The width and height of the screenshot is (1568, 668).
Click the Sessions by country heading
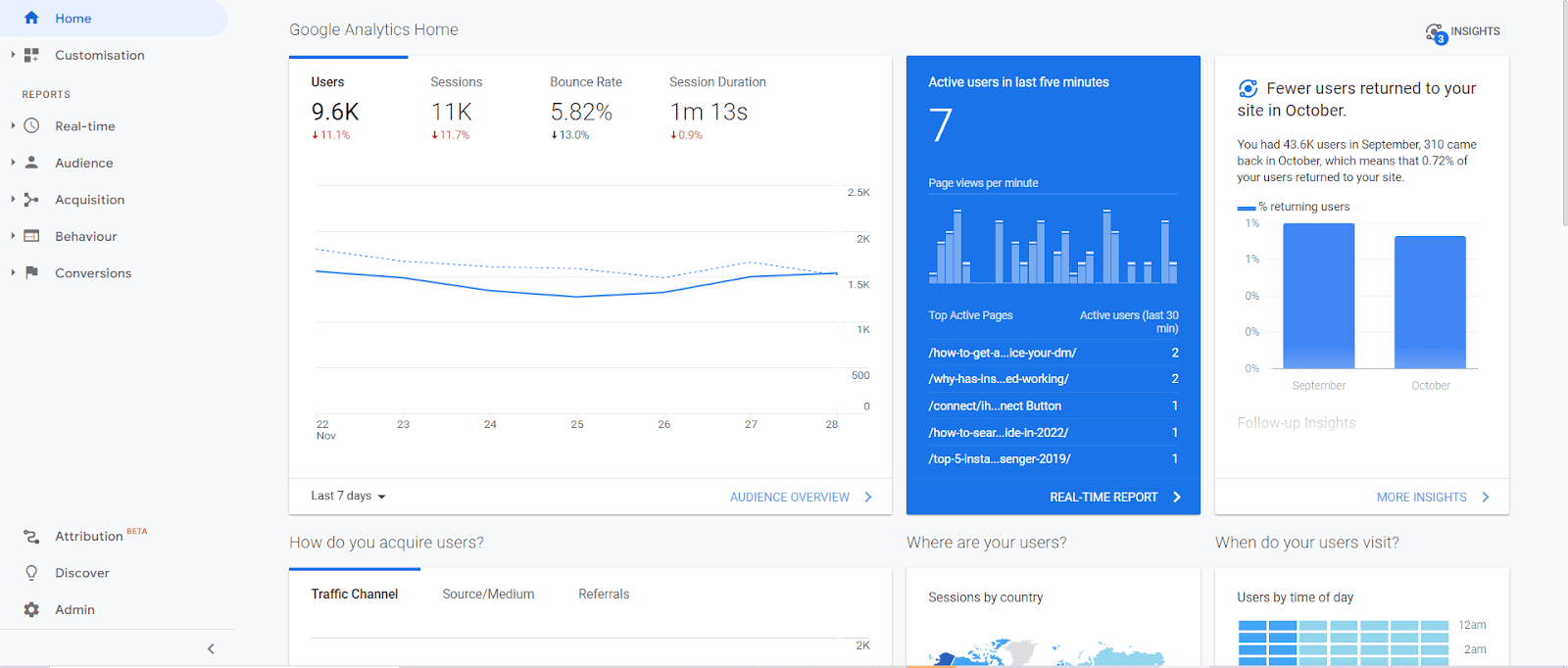tap(985, 597)
